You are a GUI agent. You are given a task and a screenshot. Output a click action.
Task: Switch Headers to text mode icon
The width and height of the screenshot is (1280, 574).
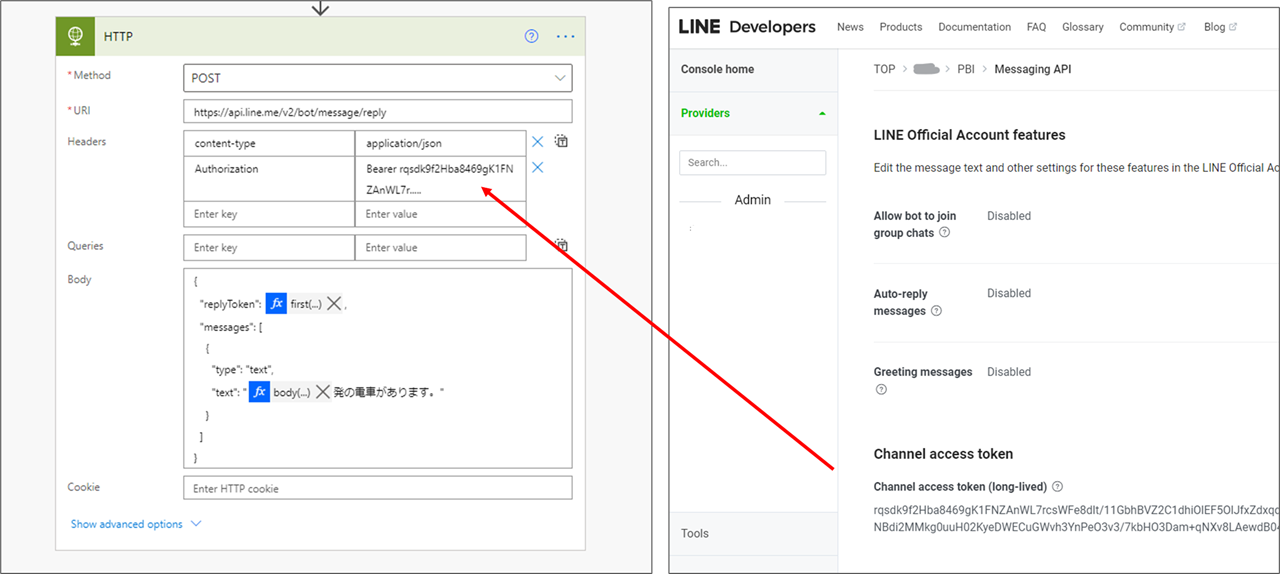click(x=562, y=142)
